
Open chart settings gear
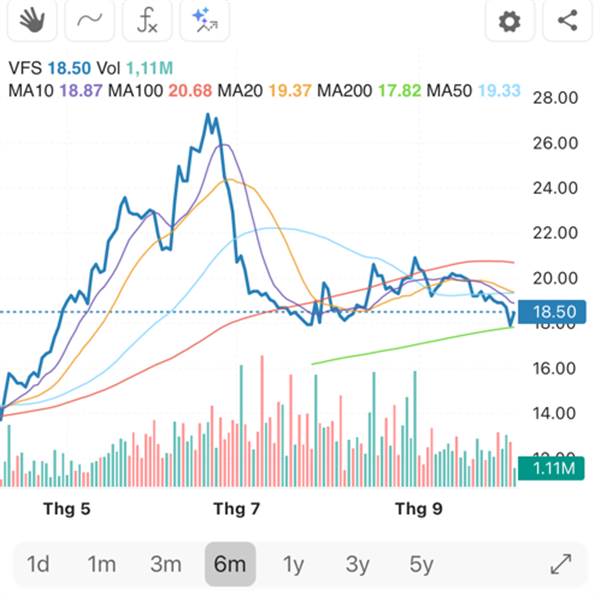tap(510, 20)
